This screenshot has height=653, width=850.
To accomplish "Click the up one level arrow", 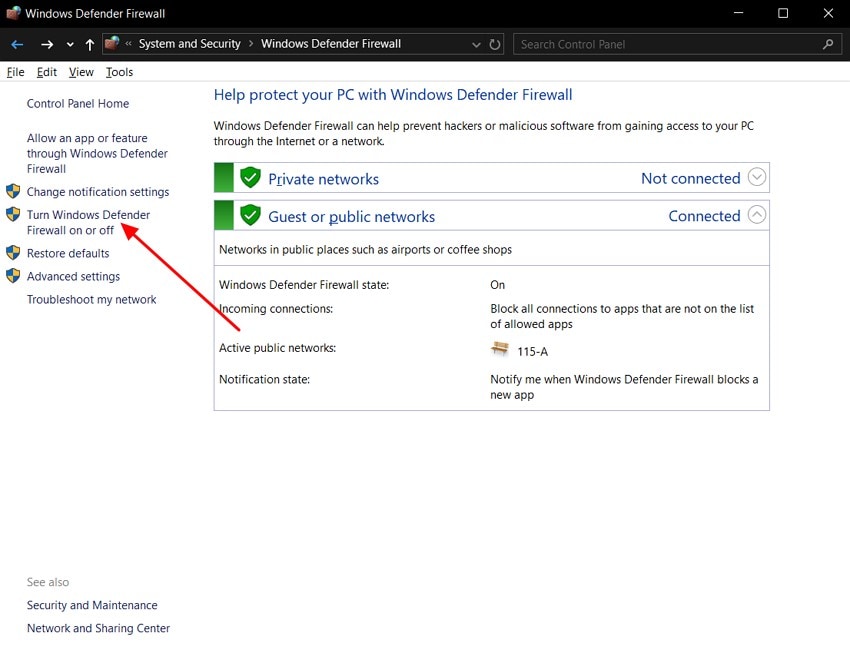I will 90,44.
